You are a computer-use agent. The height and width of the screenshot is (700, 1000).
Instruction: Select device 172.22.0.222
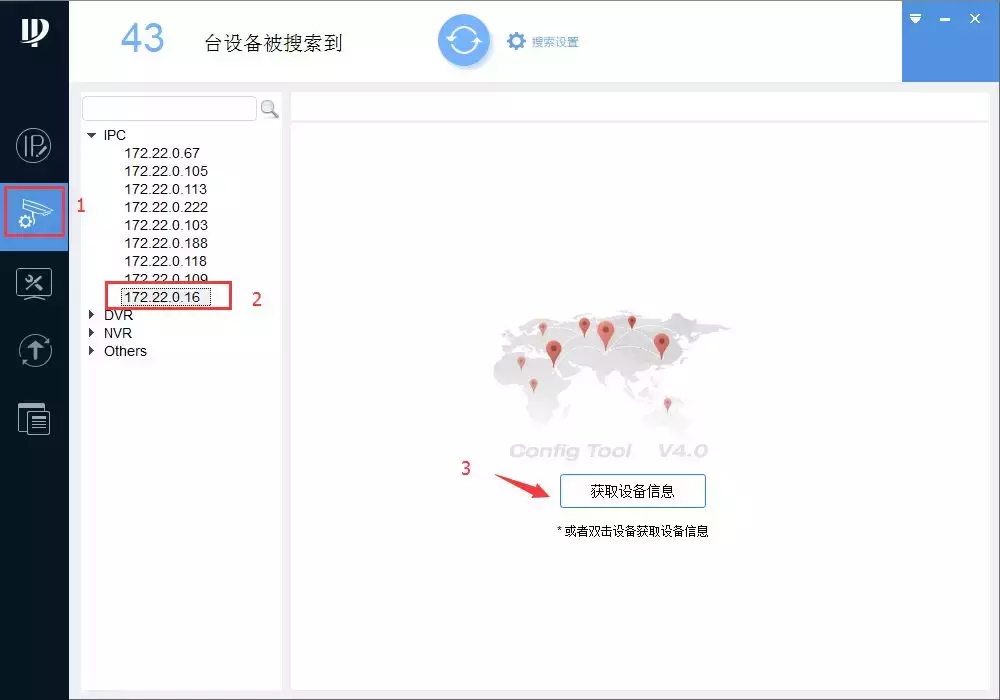coord(166,207)
